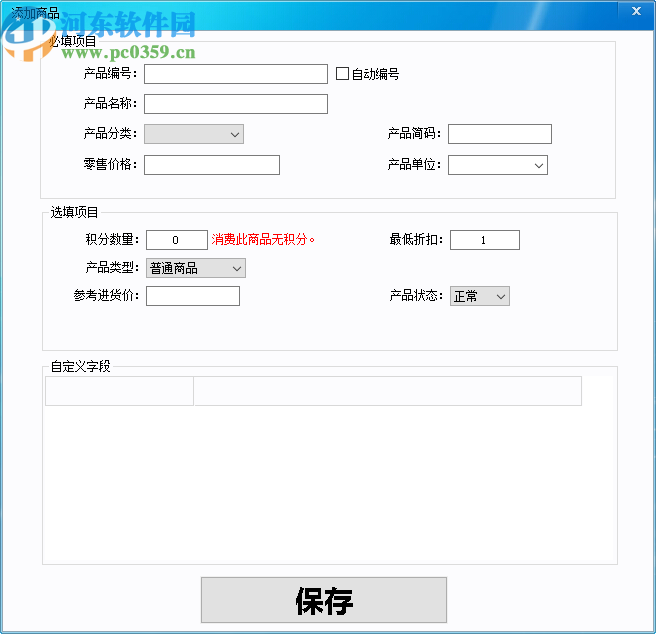Open the 产品类型 dropdown showing 普通商品
Image resolution: width=656 pixels, height=634 pixels.
pyautogui.click(x=195, y=268)
